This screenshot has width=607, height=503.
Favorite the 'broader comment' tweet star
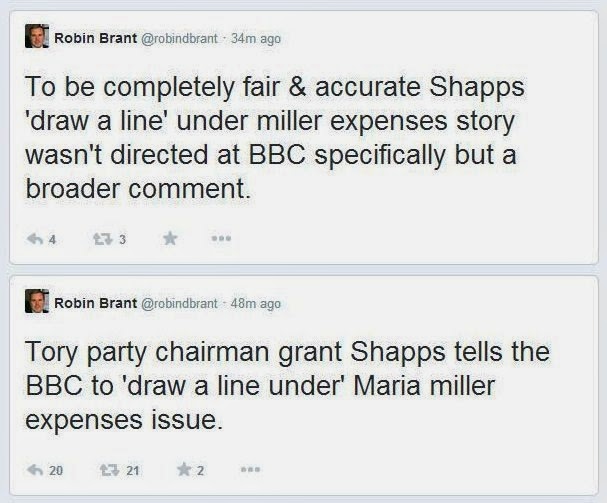coord(170,239)
